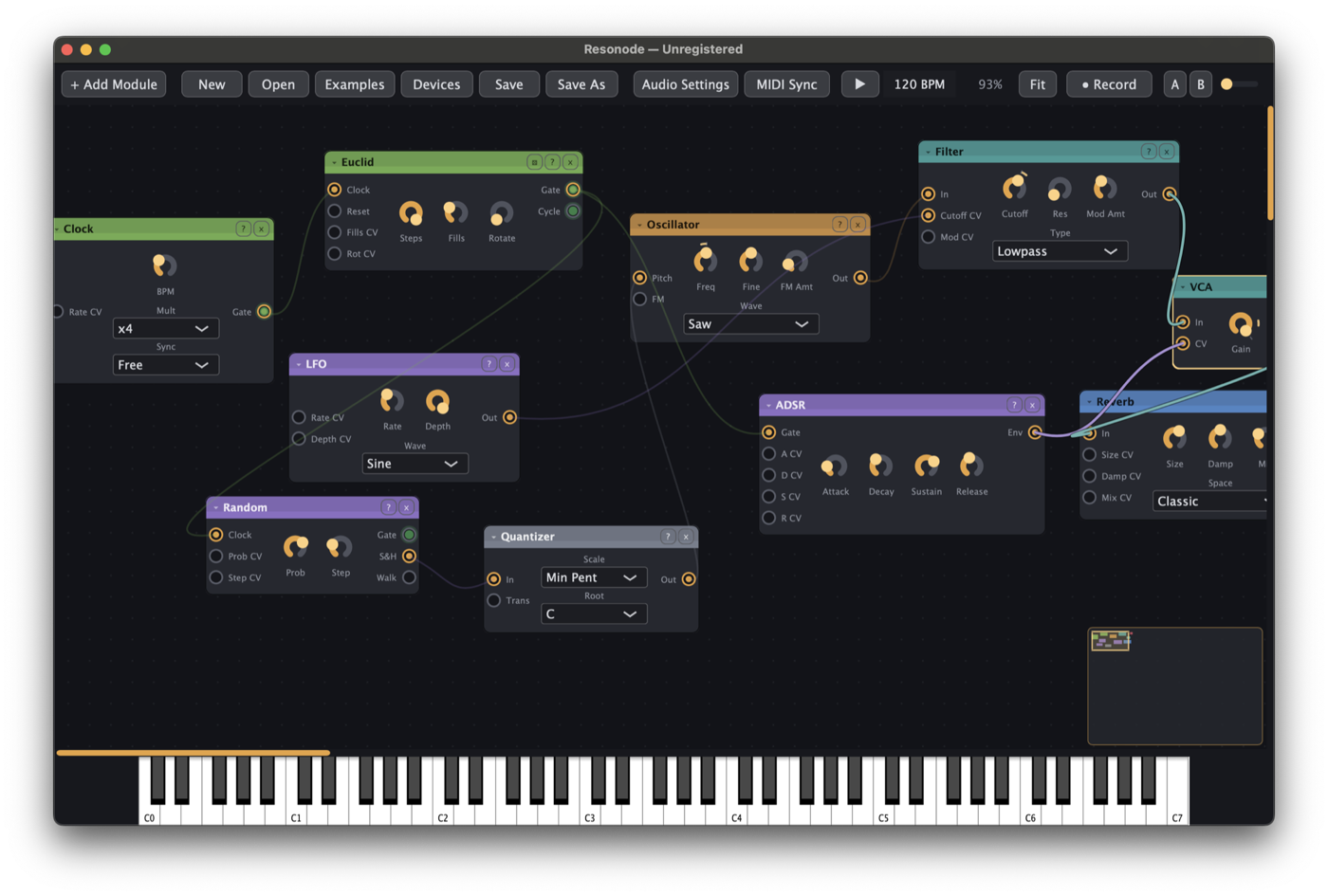
Task: Collapse the ADSR module with its arrow
Action: click(x=768, y=406)
